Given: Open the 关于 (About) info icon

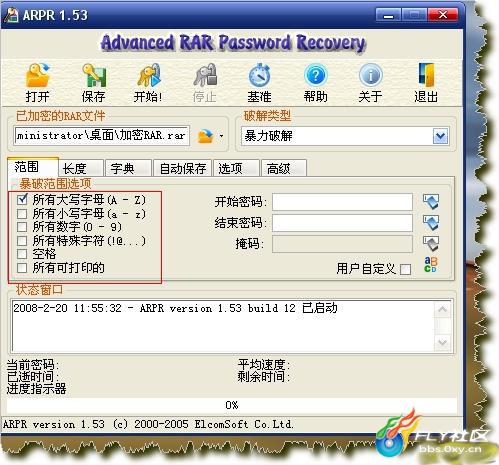Looking at the screenshot, I should click(370, 75).
